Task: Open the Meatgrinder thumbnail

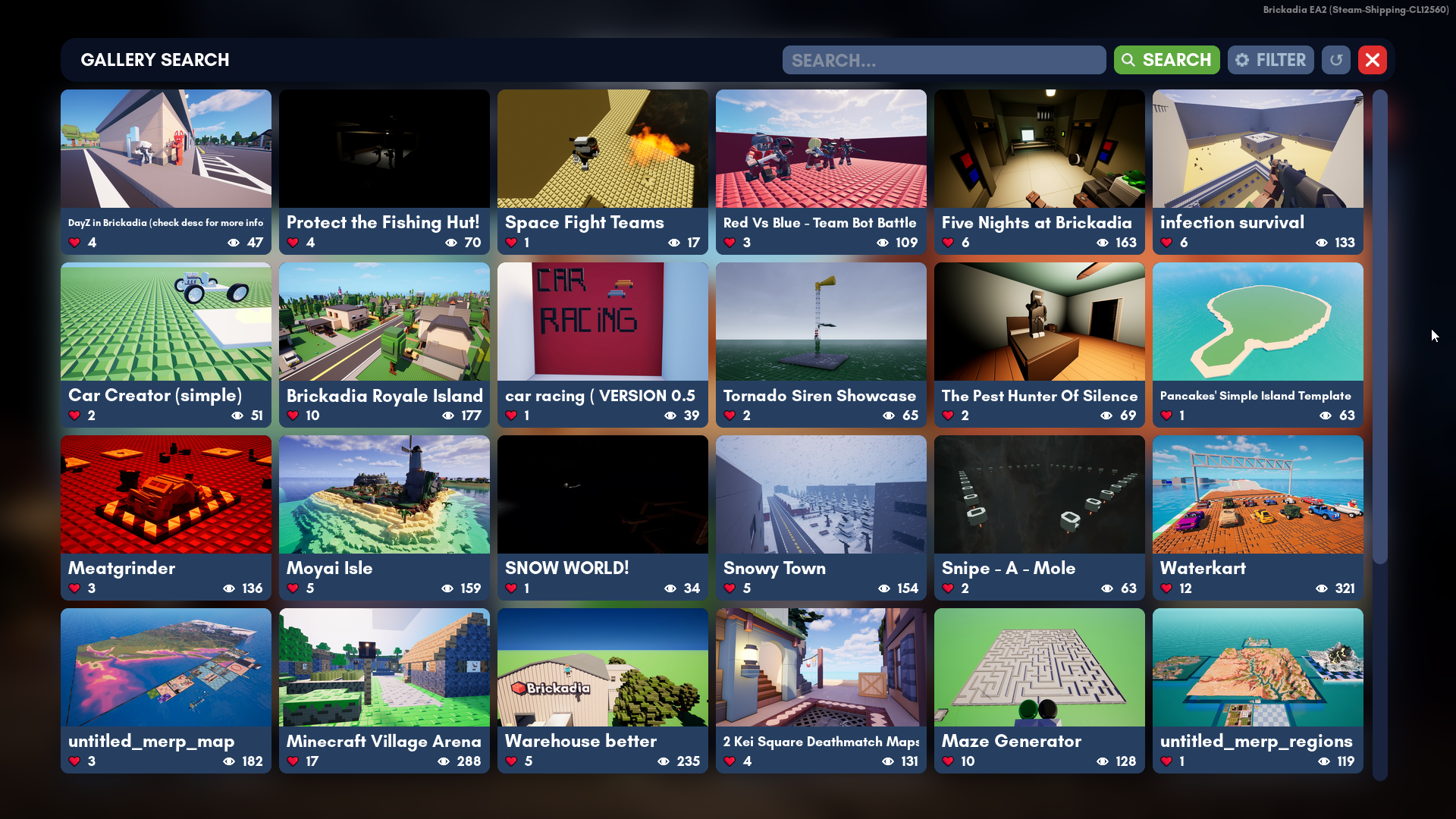Action: (x=166, y=494)
